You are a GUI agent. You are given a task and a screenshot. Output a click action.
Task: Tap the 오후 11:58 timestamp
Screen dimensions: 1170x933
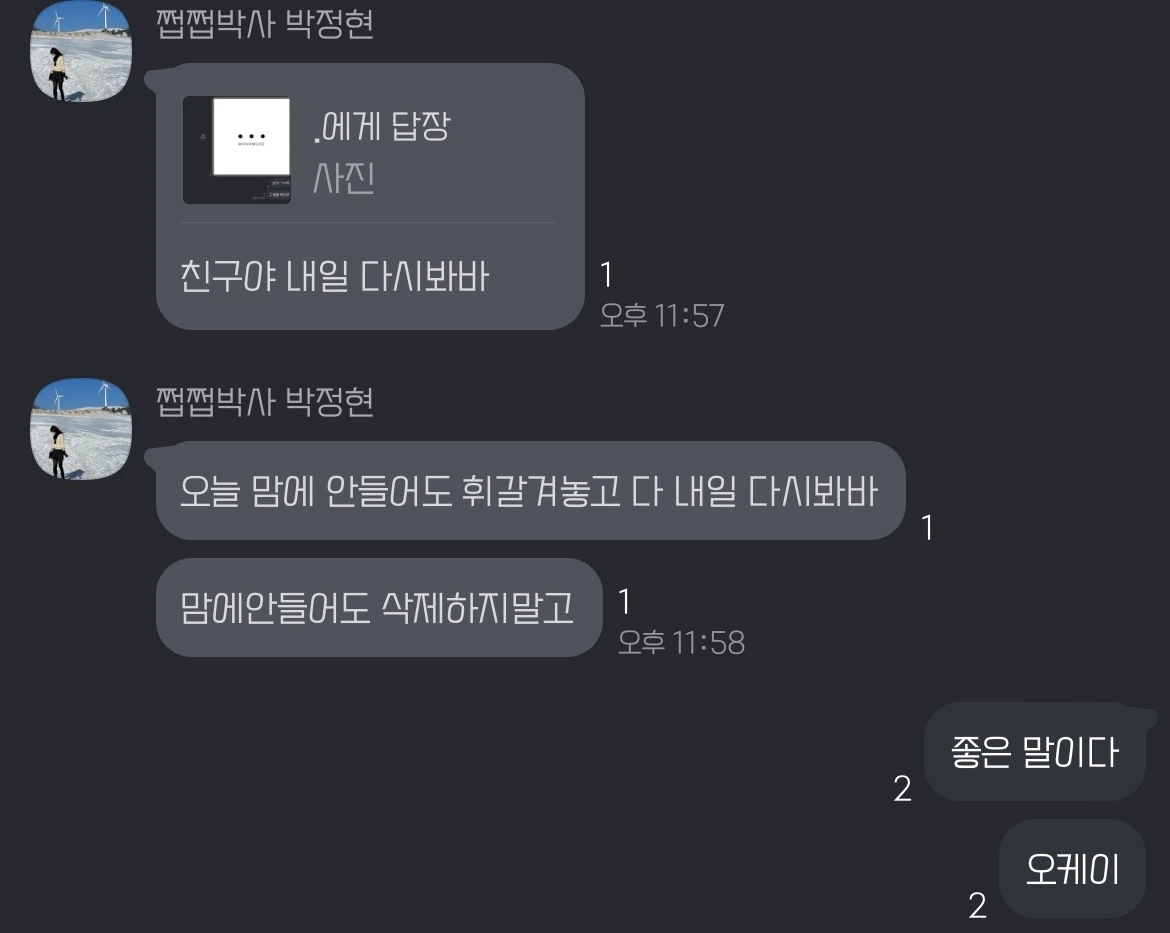pyautogui.click(x=681, y=642)
